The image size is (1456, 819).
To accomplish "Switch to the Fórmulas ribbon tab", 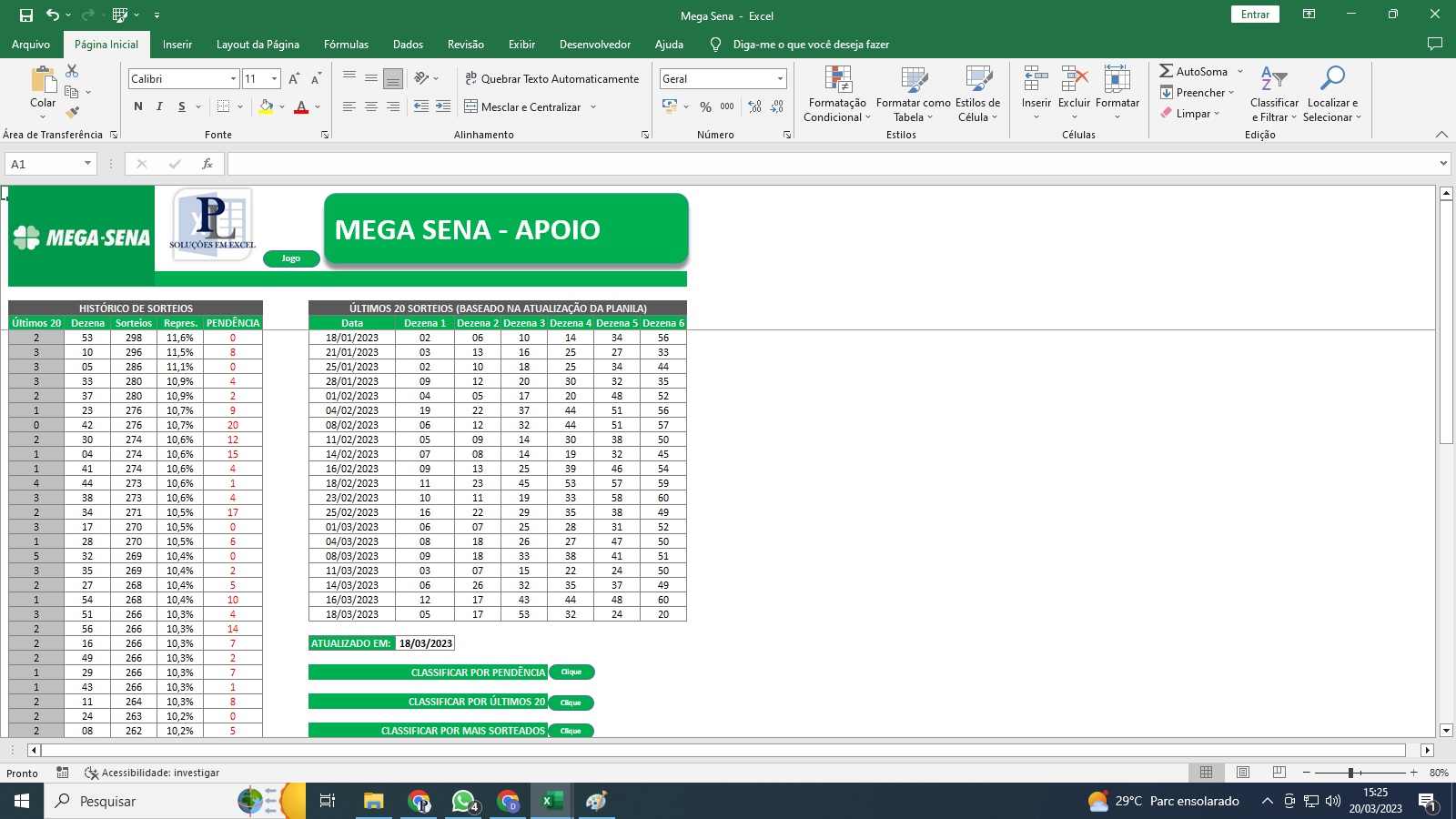I will click(x=346, y=45).
